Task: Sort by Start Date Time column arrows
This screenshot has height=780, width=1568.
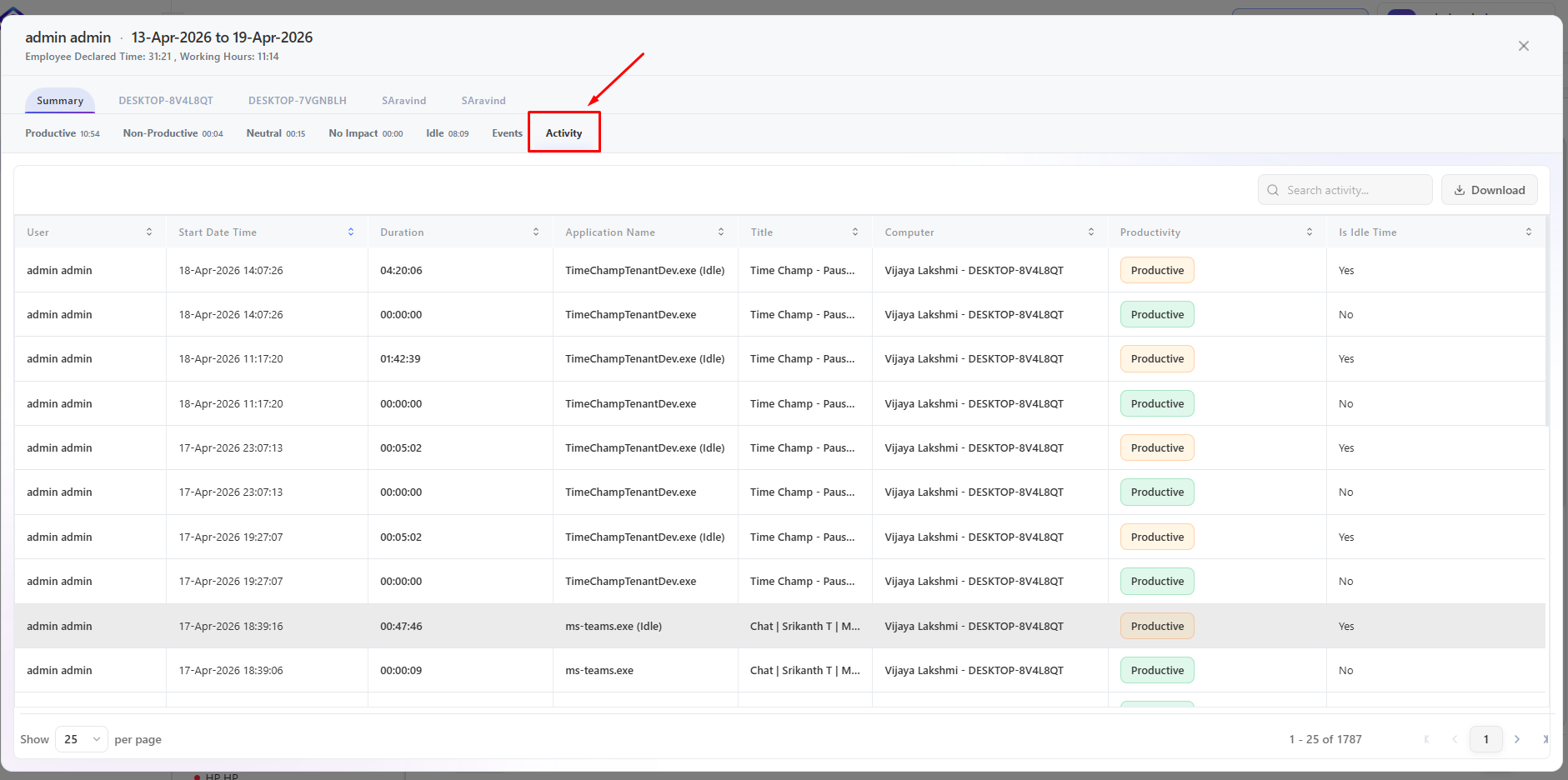Action: click(351, 232)
